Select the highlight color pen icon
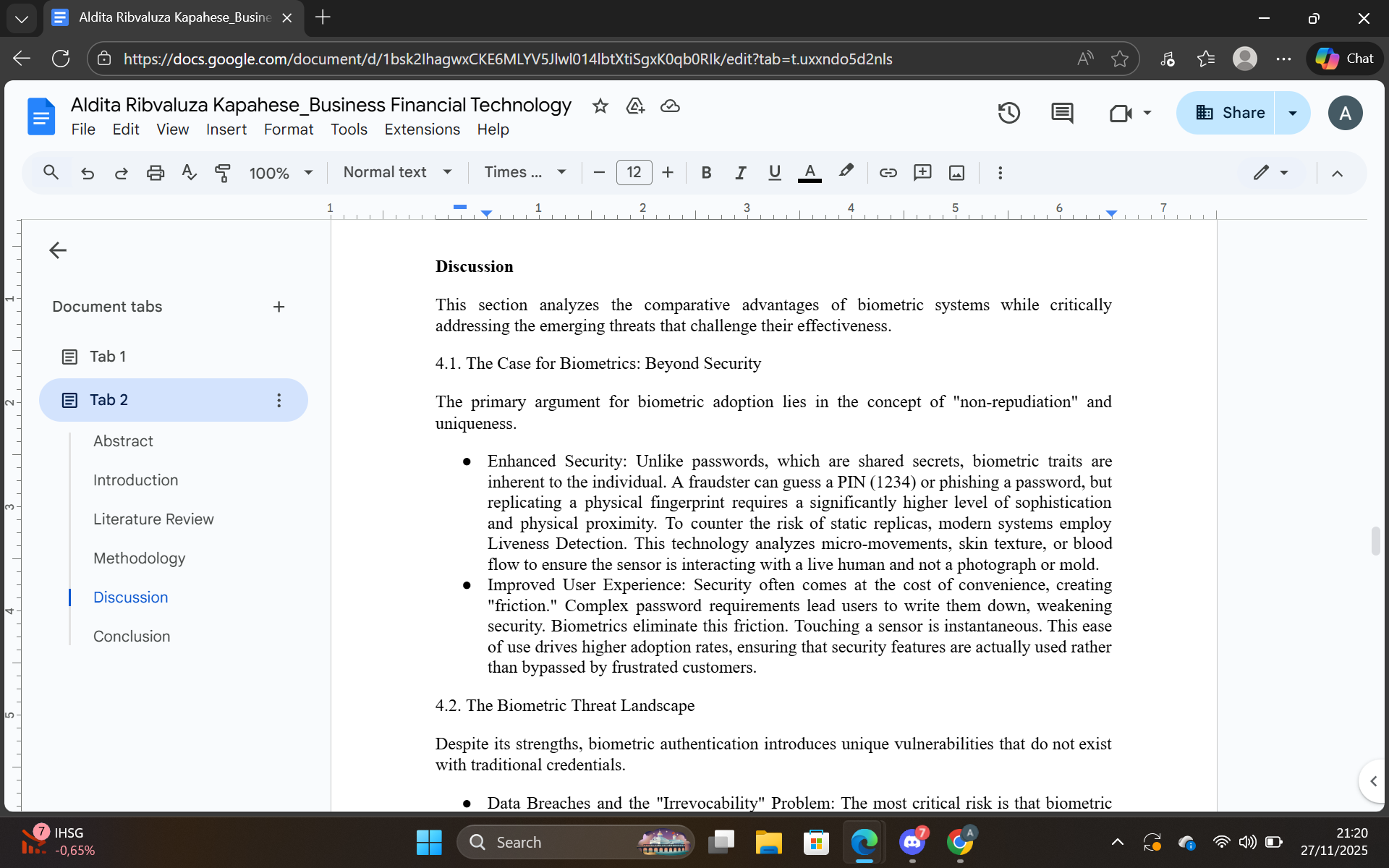The image size is (1389, 868). (846, 173)
